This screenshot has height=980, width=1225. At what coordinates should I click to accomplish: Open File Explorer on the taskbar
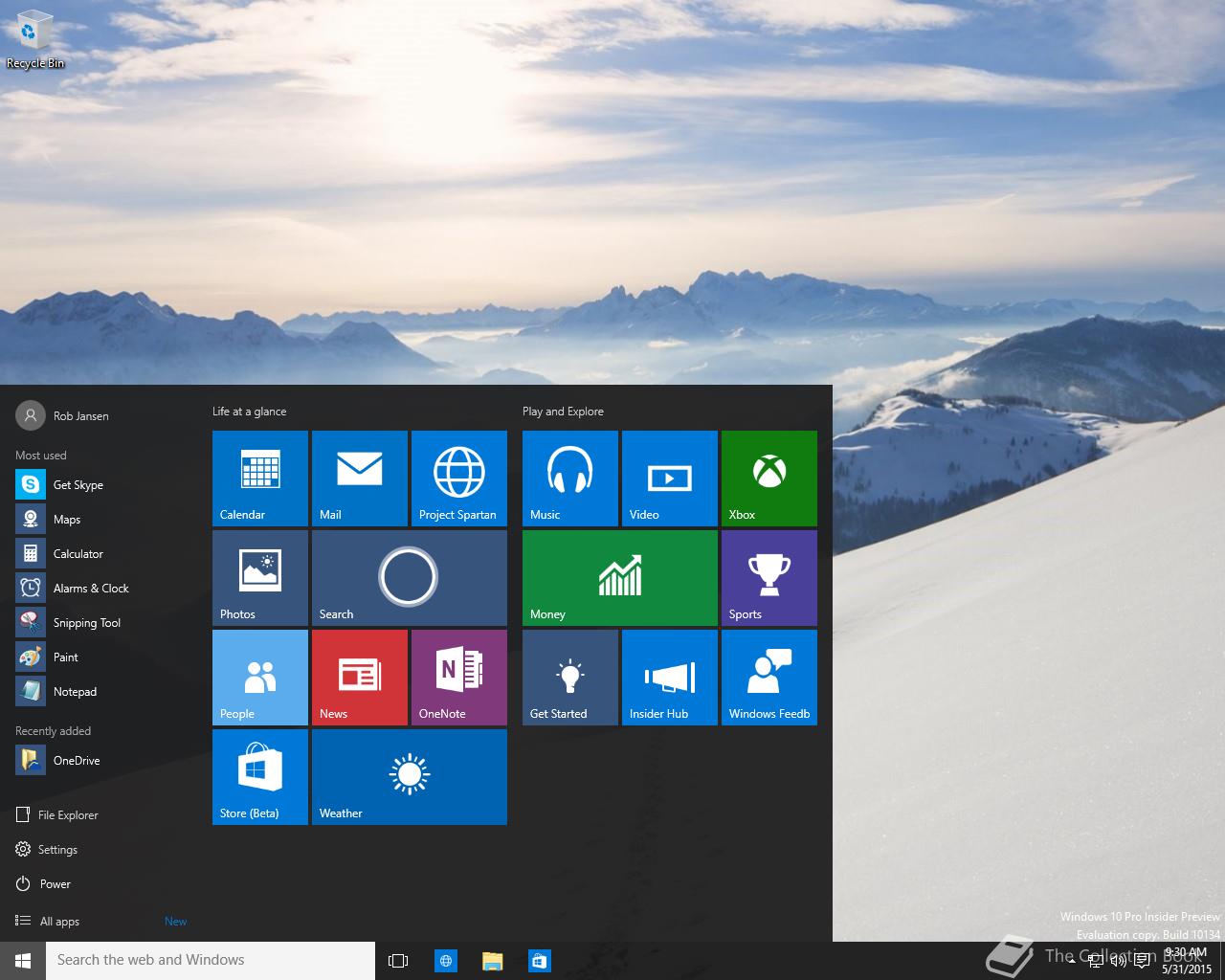click(493, 961)
